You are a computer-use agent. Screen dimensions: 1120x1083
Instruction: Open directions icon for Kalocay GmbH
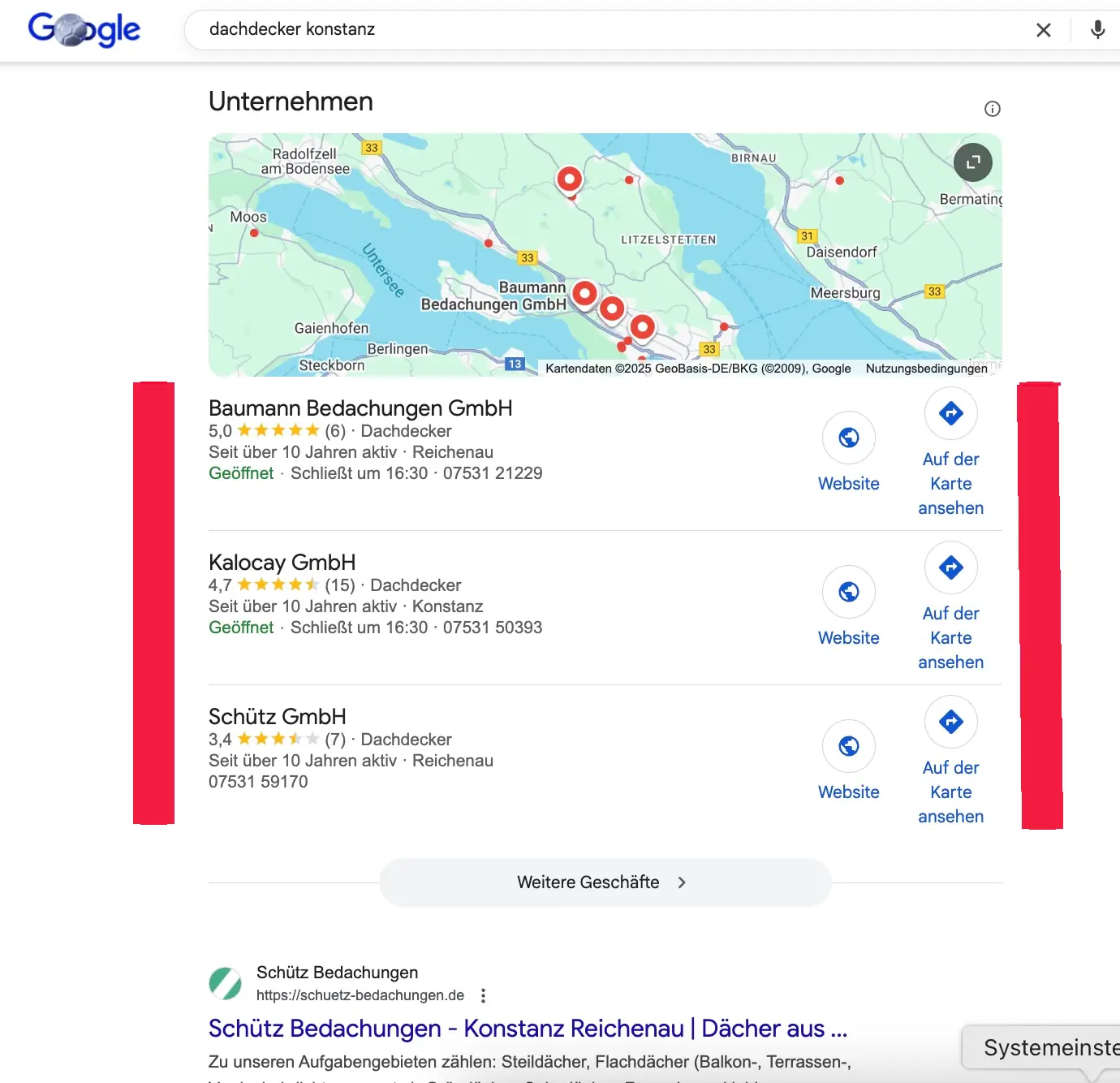coord(951,567)
